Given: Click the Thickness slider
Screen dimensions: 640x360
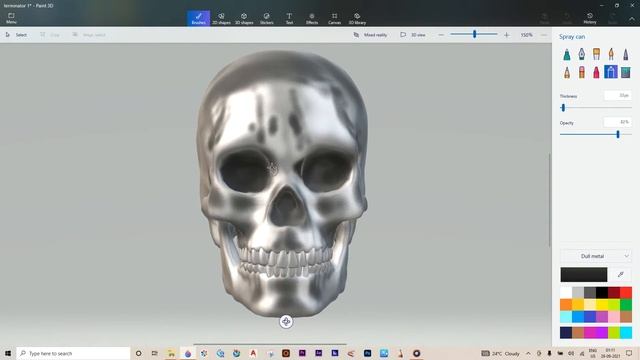Looking at the screenshot, I should [x=596, y=108].
